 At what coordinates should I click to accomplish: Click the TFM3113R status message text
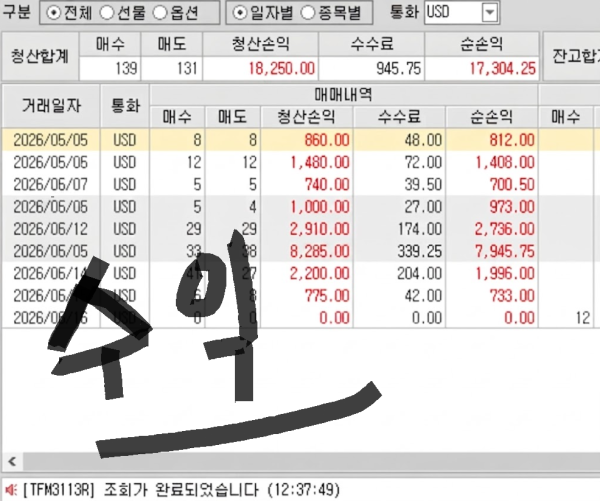pyautogui.click(x=181, y=490)
